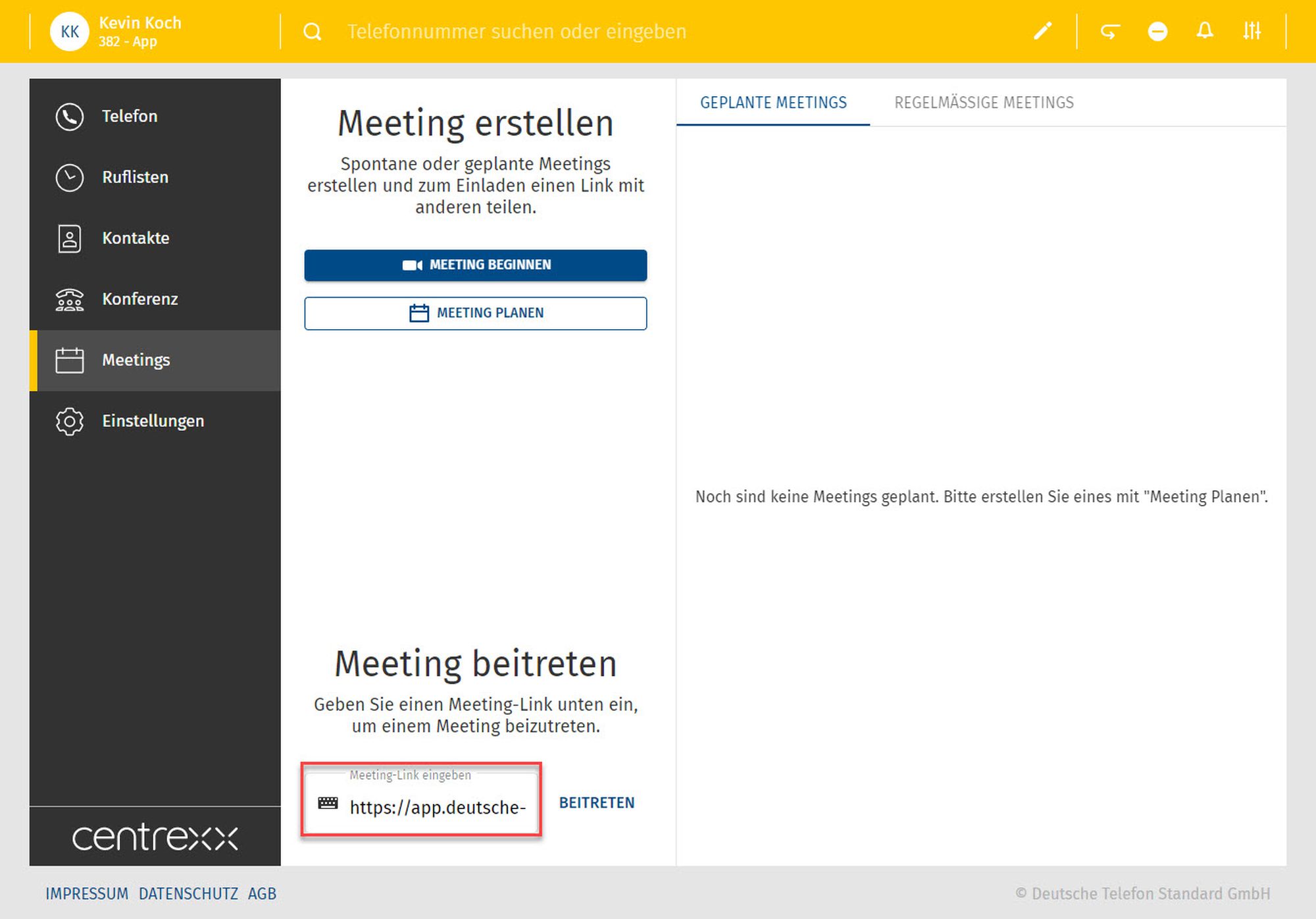Click Beitreten to join meeting

(x=596, y=803)
